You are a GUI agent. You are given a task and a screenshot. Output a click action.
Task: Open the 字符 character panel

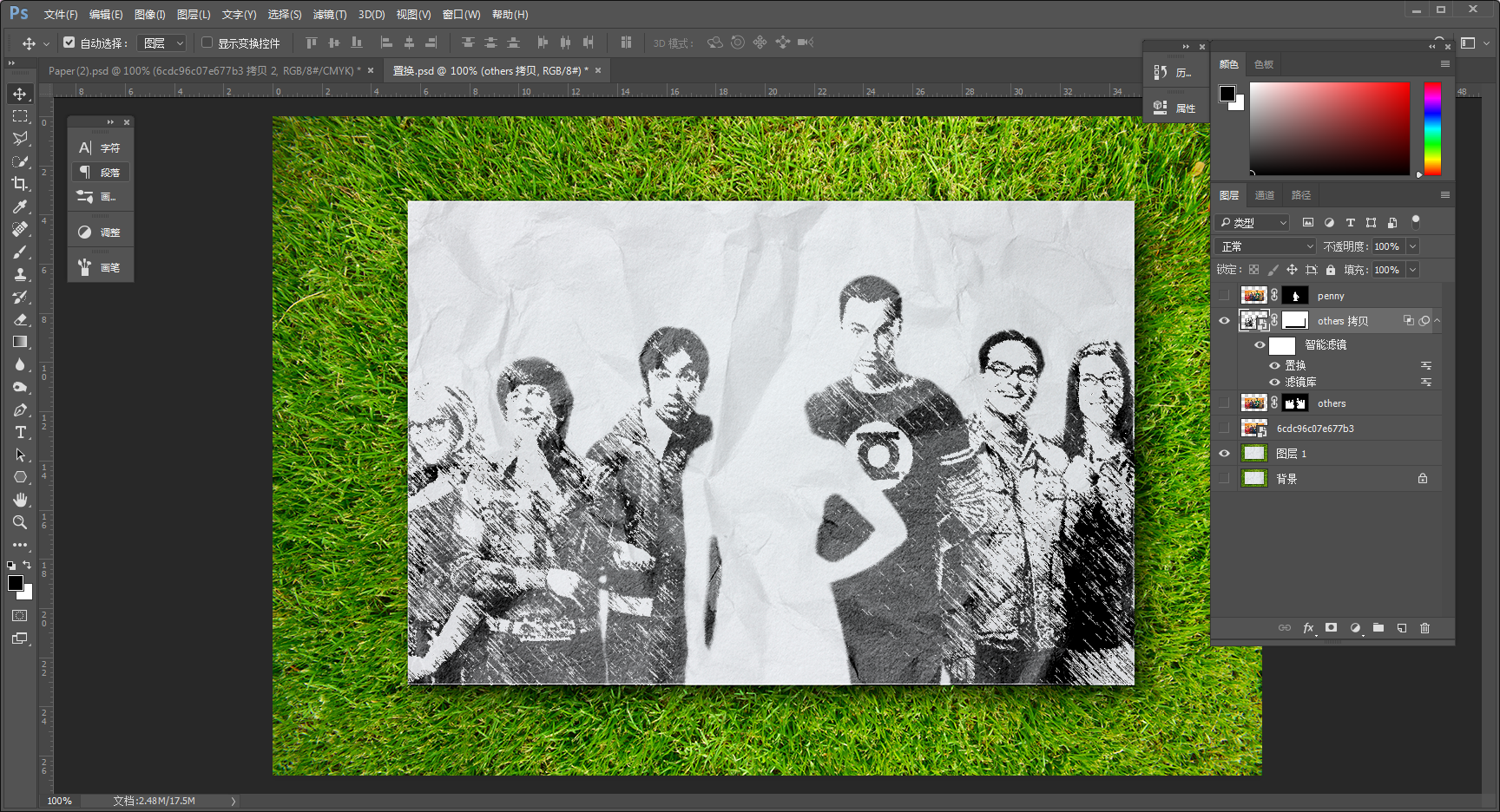tap(101, 148)
